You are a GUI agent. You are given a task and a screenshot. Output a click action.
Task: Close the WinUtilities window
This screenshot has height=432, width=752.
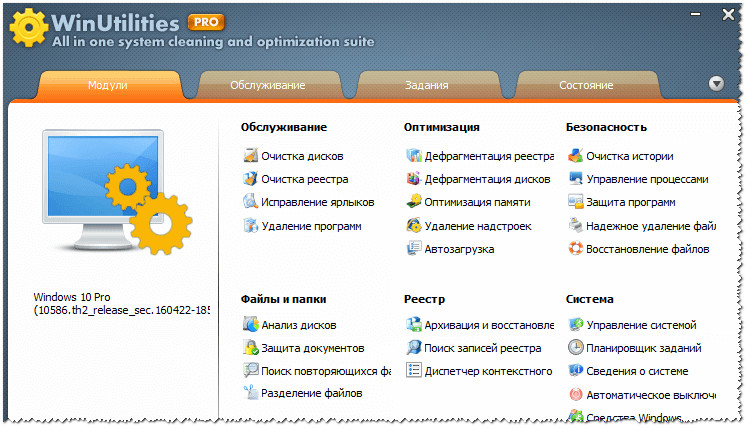(728, 14)
